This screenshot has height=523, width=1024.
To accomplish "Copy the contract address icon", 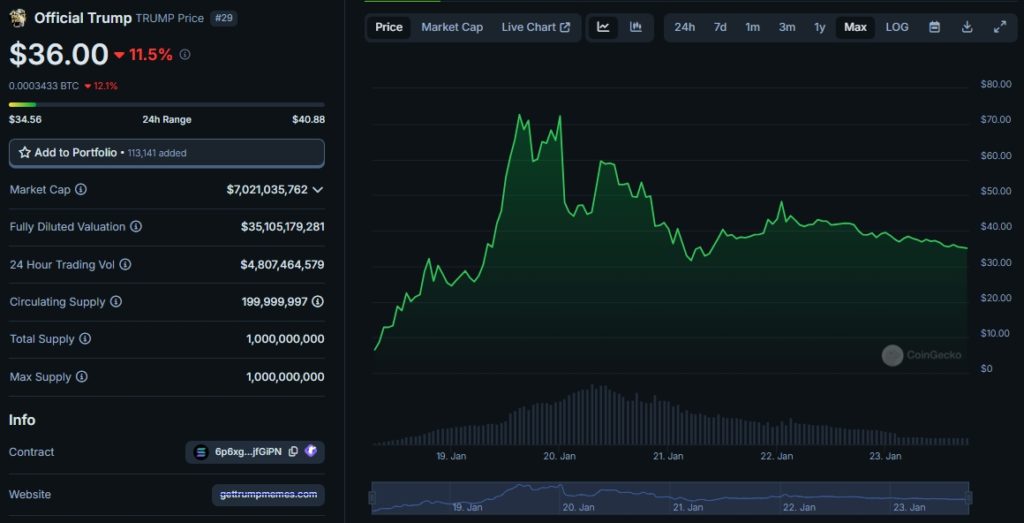I will [x=293, y=451].
